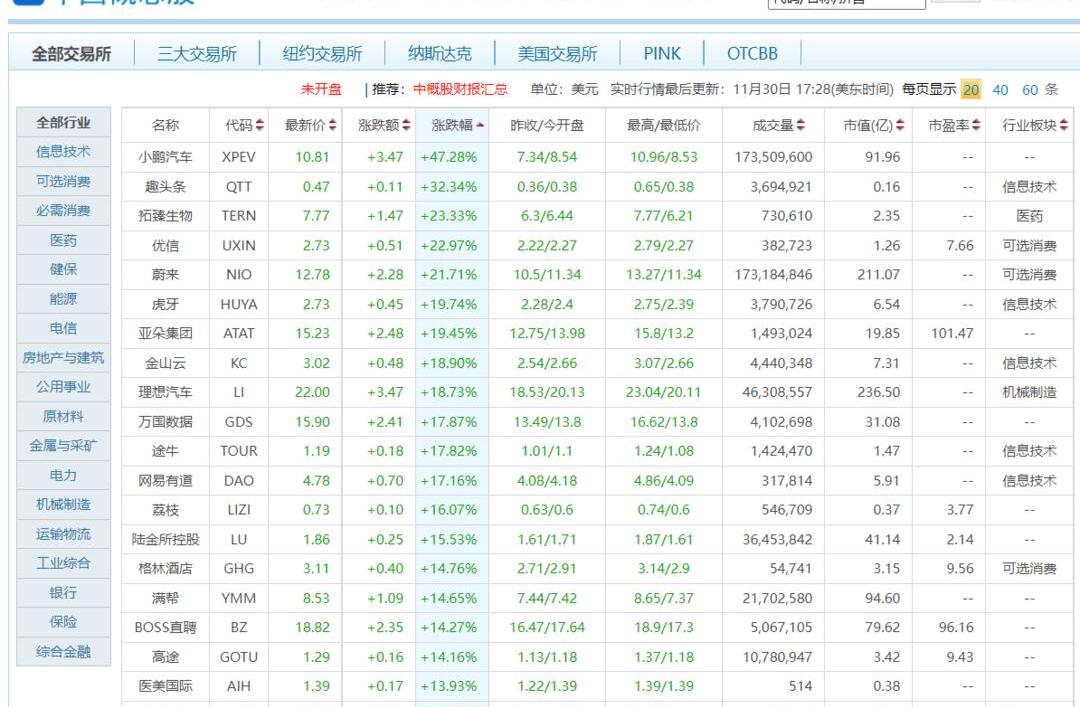Filter by 机械制造 industry in sidebar
Screen dimensions: 1080x707
(63, 504)
